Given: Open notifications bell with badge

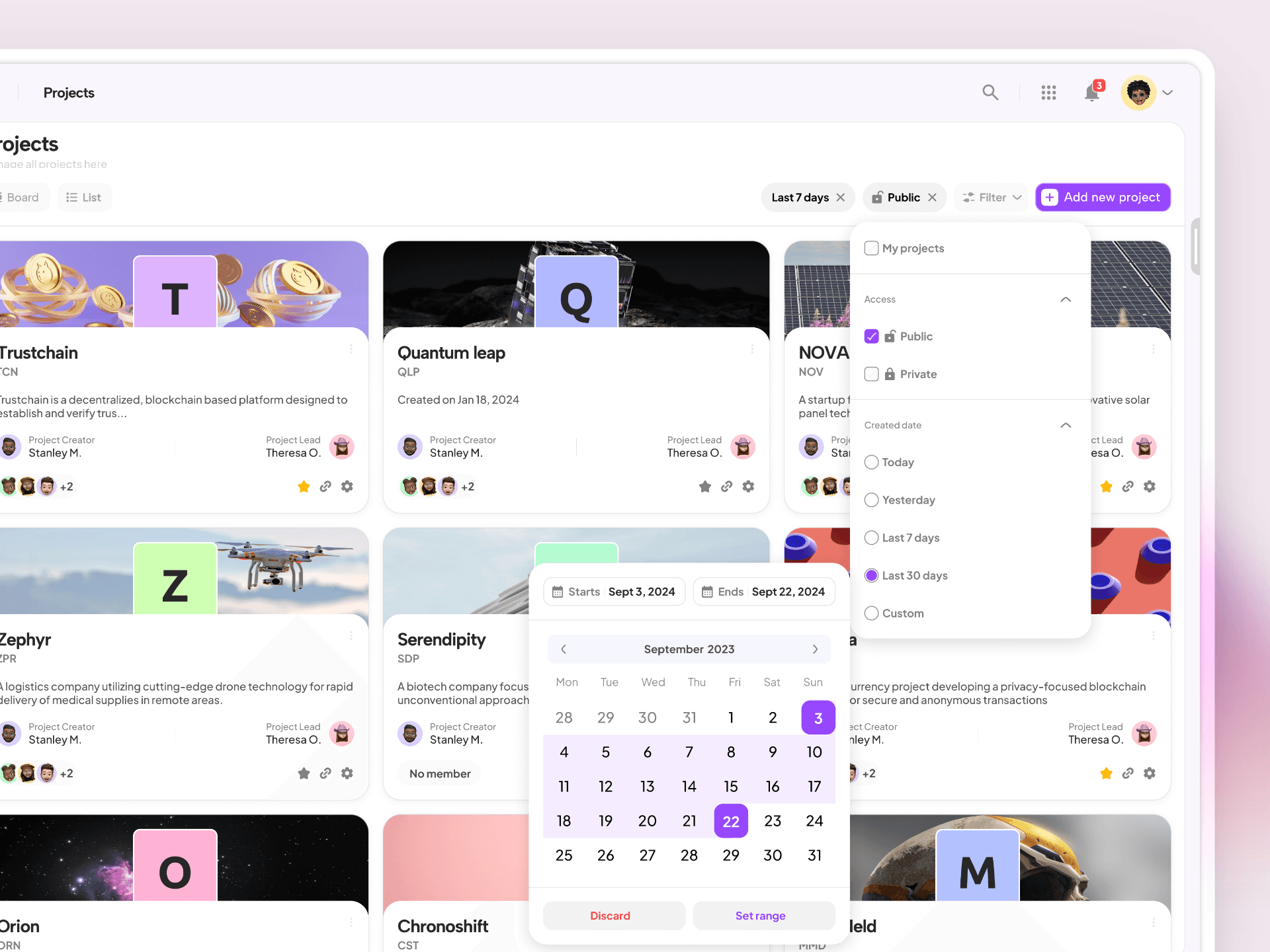Looking at the screenshot, I should coord(1092,93).
